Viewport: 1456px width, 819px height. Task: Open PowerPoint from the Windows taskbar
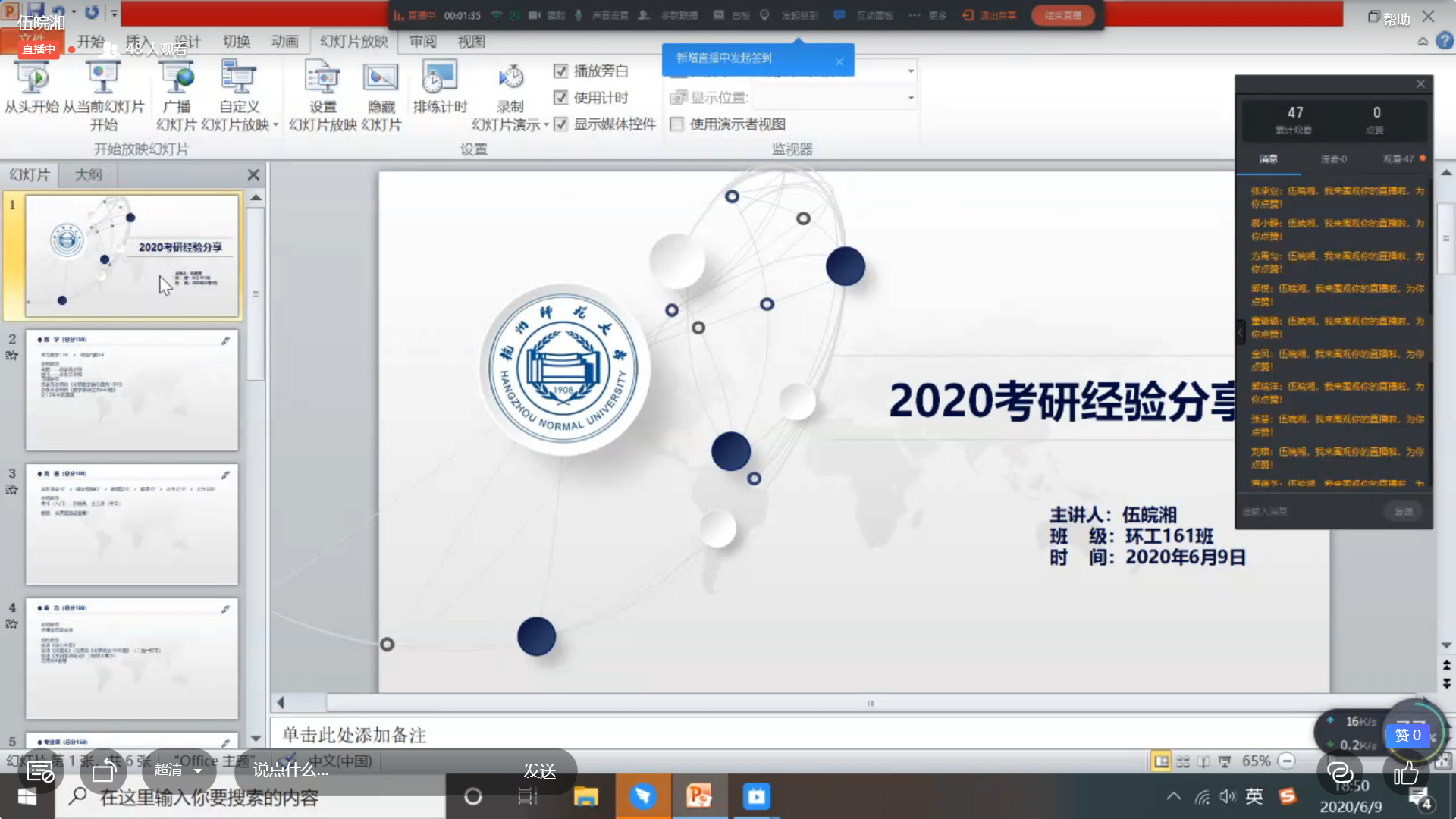(x=698, y=796)
